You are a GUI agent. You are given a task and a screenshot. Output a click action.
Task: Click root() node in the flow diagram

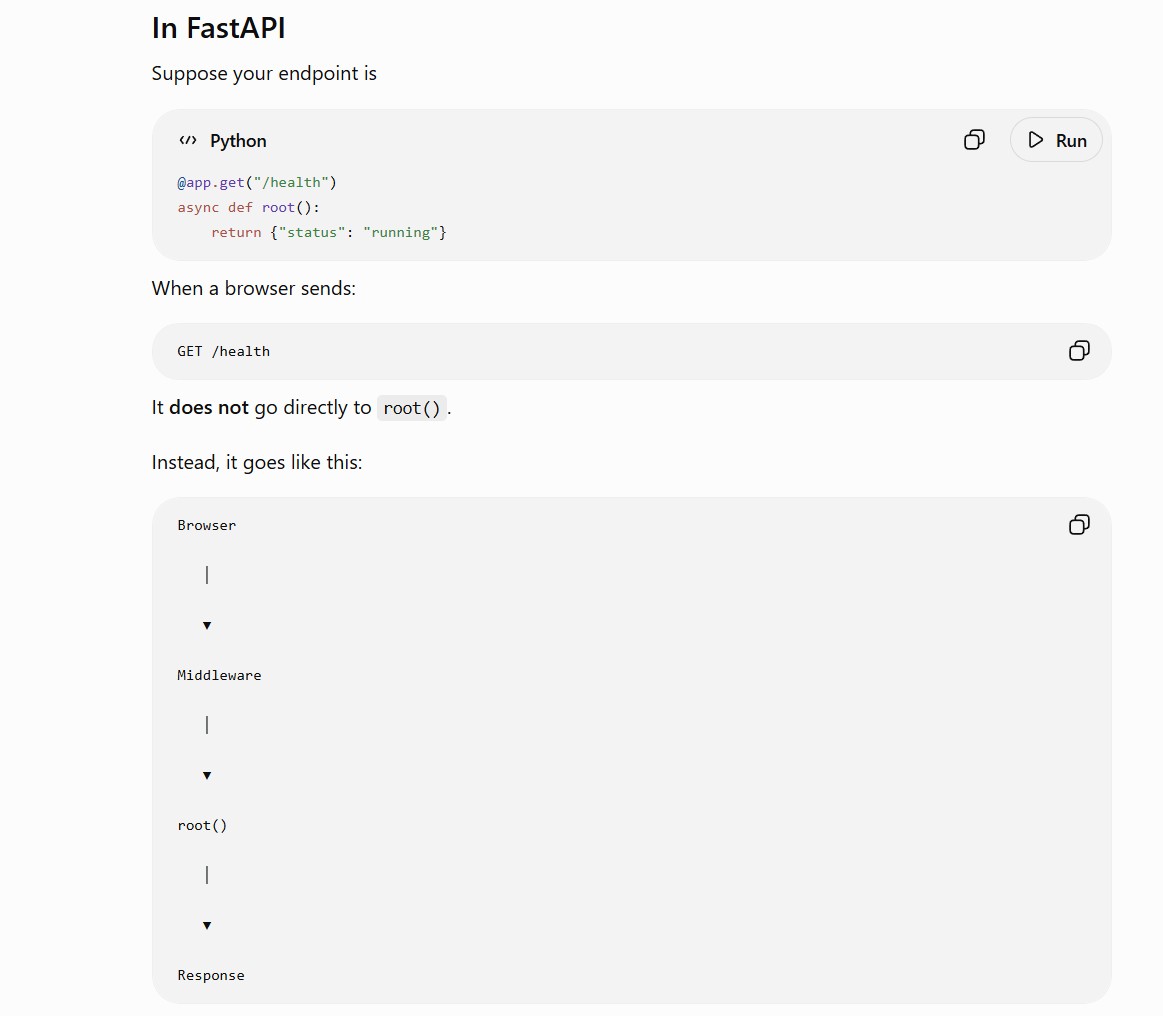tap(202, 825)
